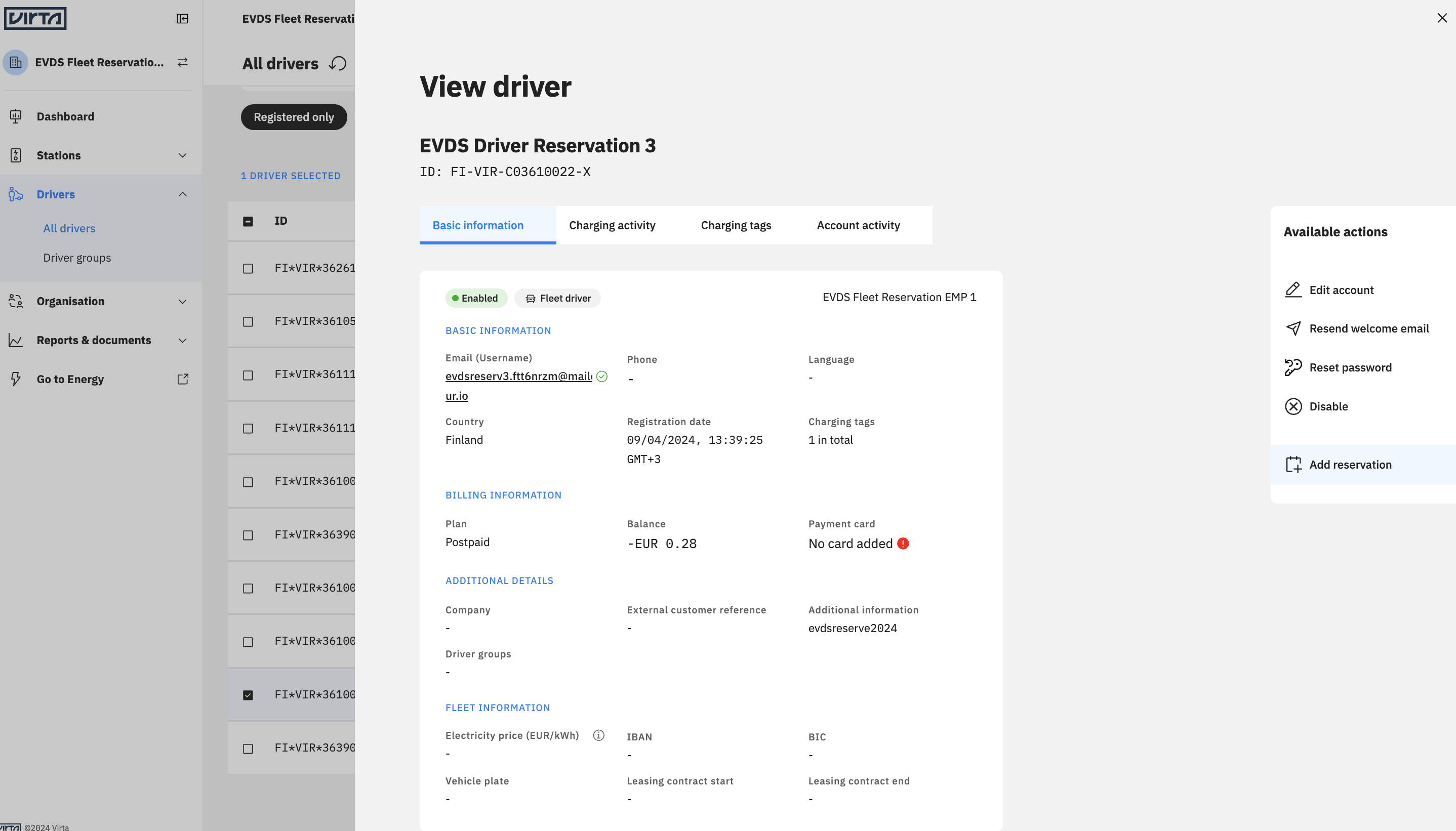The height and width of the screenshot is (831, 1456).
Task: Open the Dashboard menu item
Action: pos(66,116)
